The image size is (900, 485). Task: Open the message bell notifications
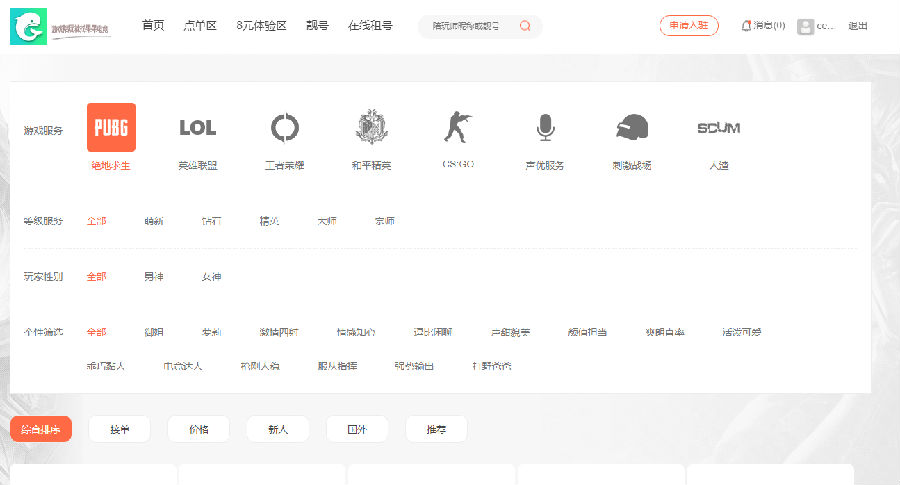(746, 26)
